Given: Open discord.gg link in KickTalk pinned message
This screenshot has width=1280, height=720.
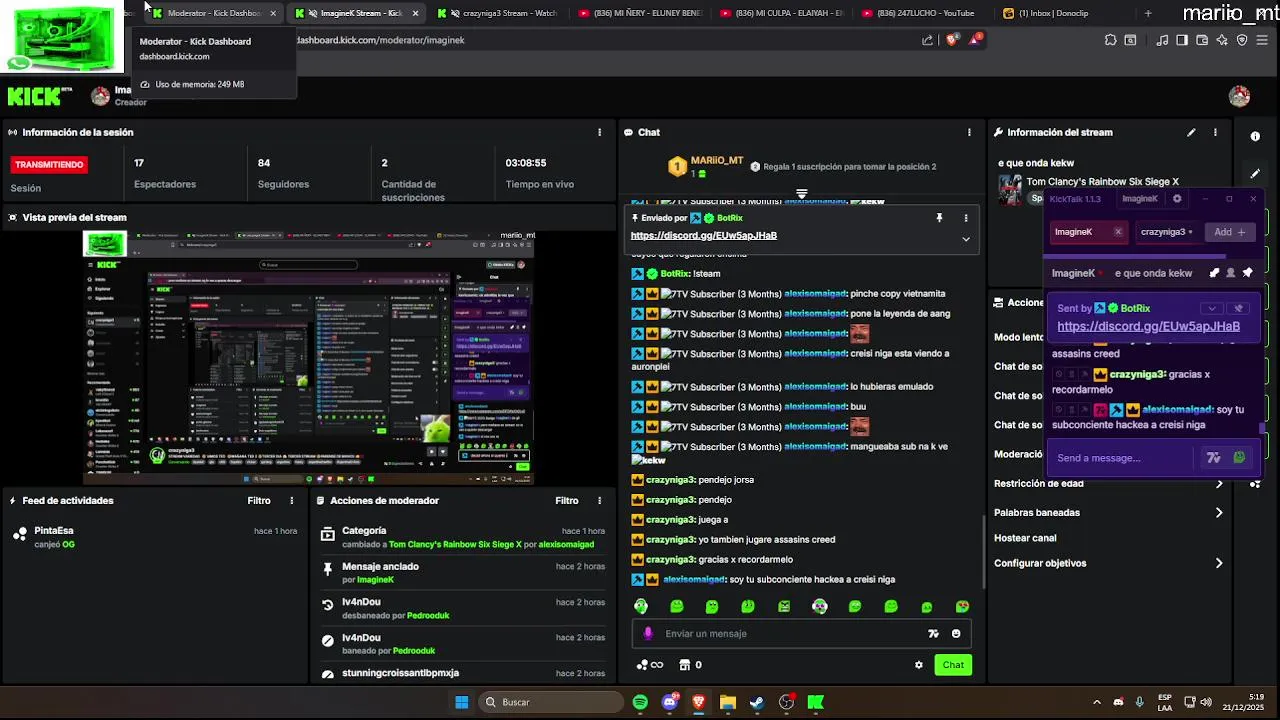Looking at the screenshot, I should 1148,326.
